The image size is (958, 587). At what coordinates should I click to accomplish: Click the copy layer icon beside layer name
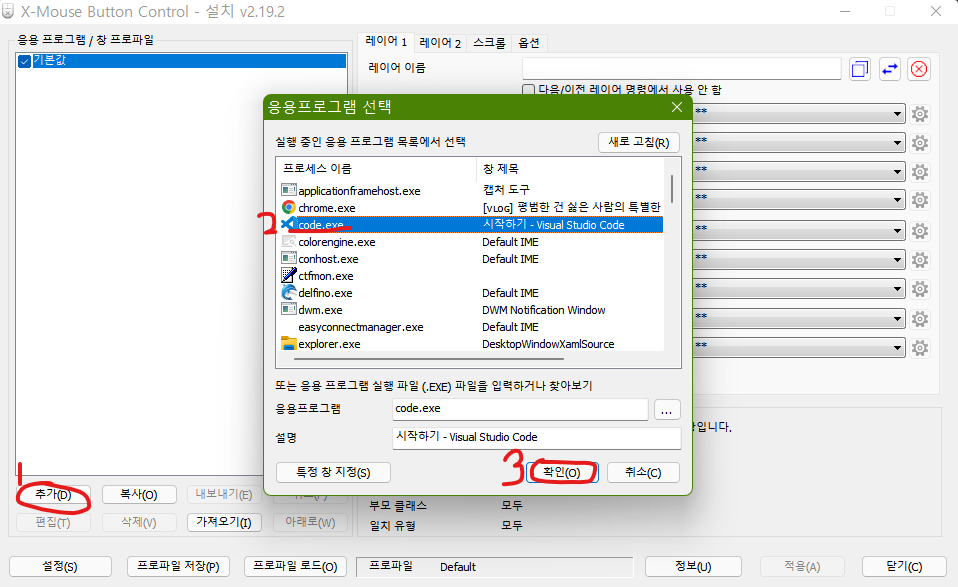coord(860,69)
